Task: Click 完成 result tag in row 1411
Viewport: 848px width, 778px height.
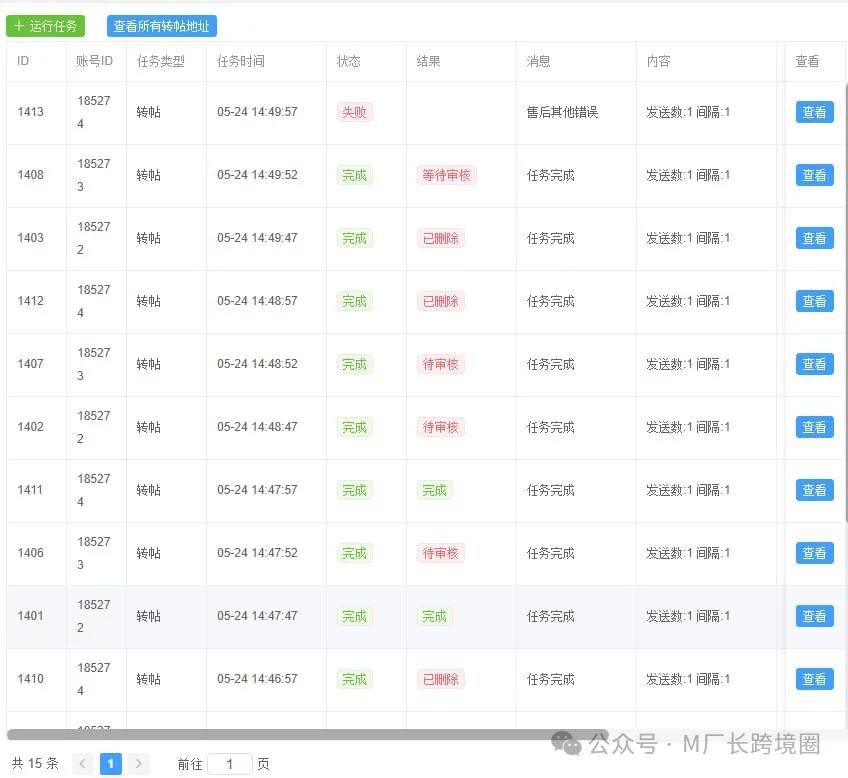Action: pos(435,490)
